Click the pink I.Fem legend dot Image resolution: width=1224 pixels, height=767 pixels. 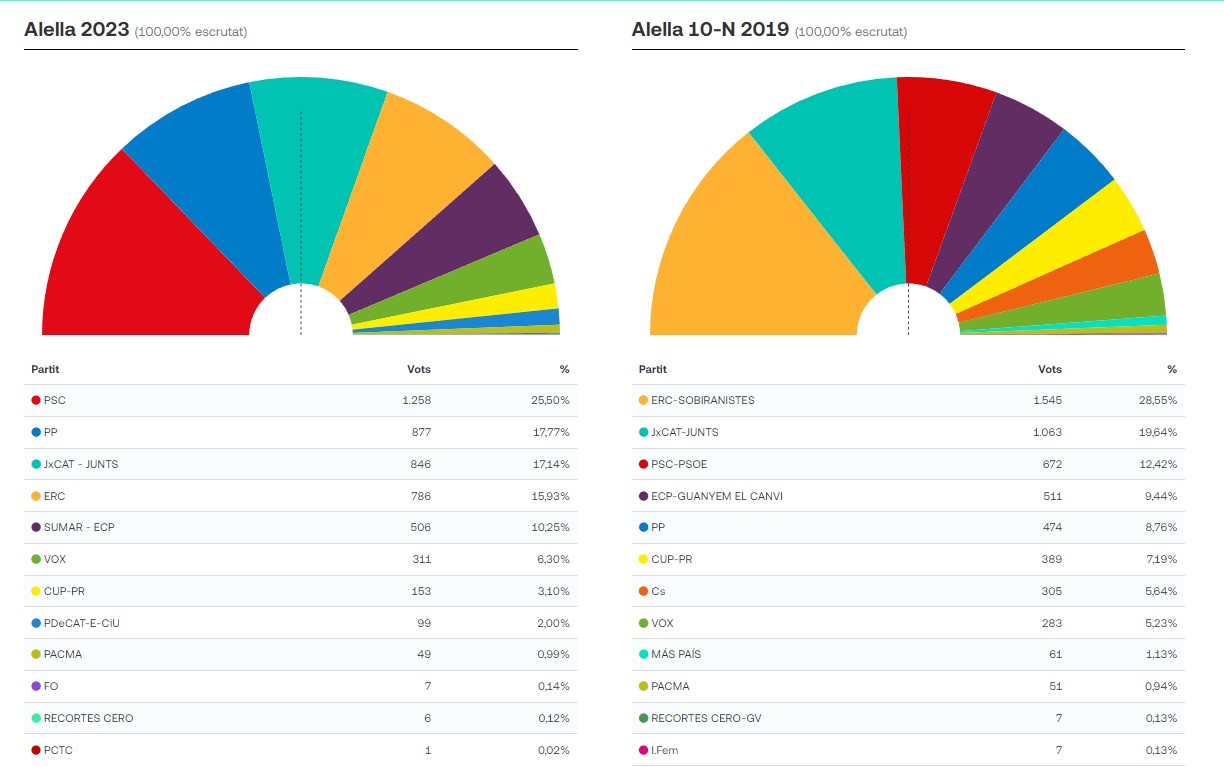(643, 750)
